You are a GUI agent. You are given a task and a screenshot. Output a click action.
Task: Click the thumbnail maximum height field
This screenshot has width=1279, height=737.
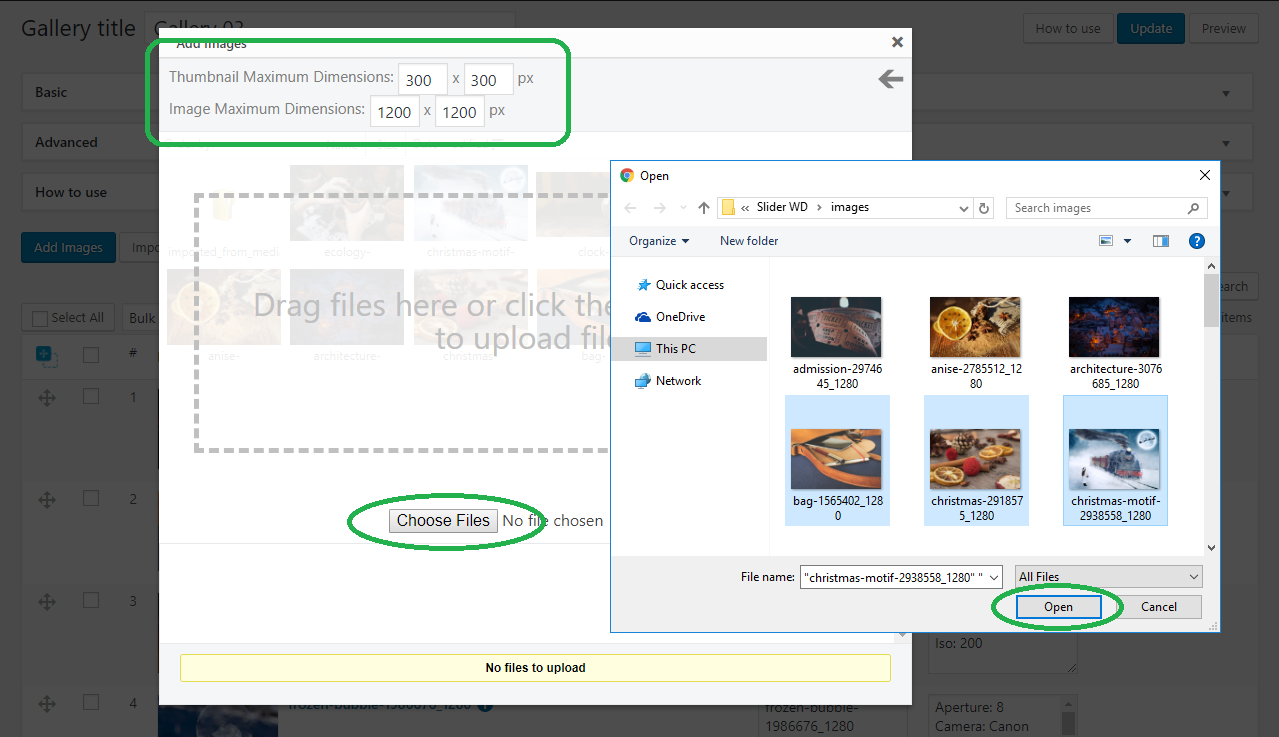point(488,80)
